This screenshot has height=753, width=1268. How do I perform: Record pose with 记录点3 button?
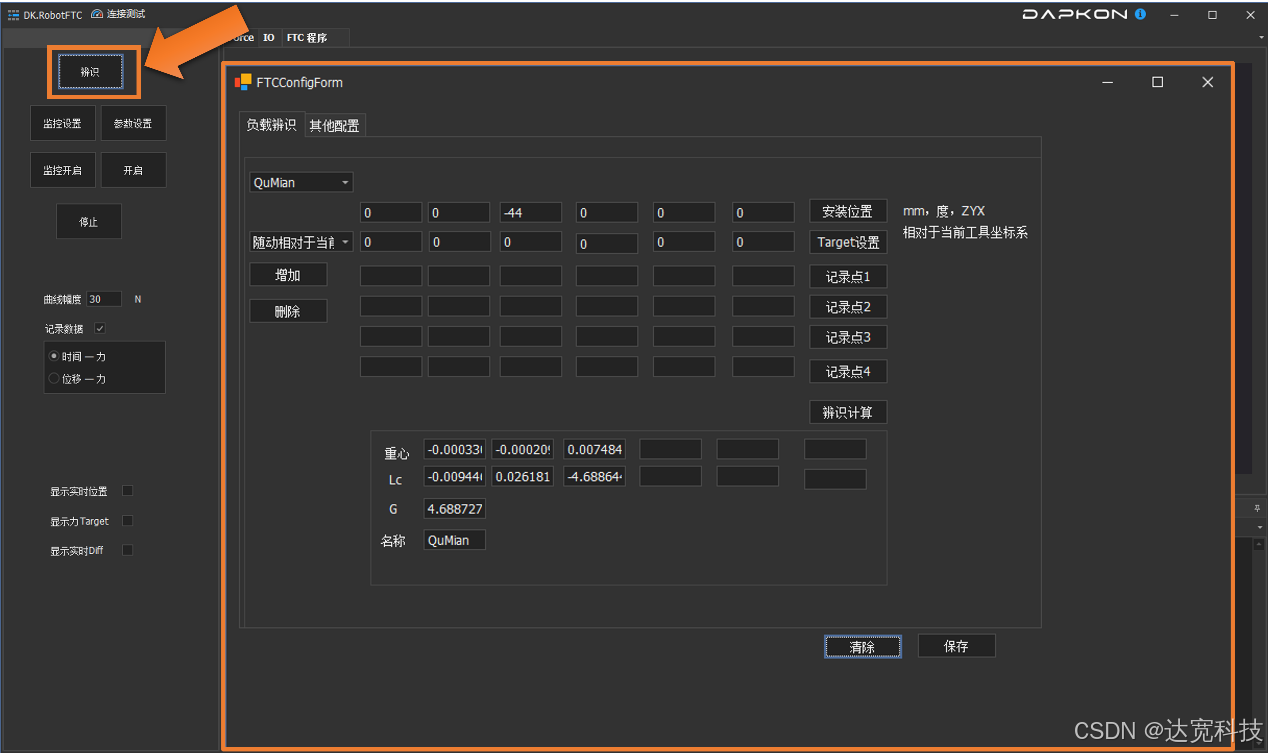(x=848, y=337)
